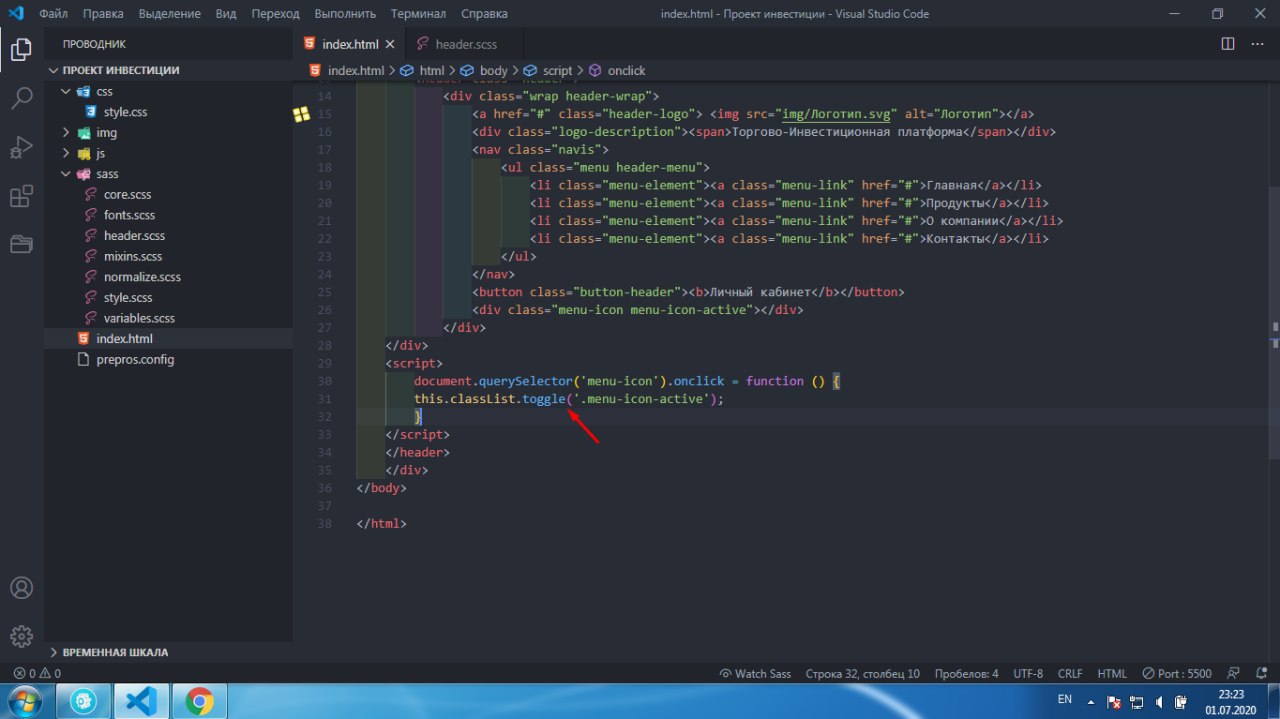Click the VS Code taskbar icon
Screen dimensions: 1280x719
(x=141, y=702)
